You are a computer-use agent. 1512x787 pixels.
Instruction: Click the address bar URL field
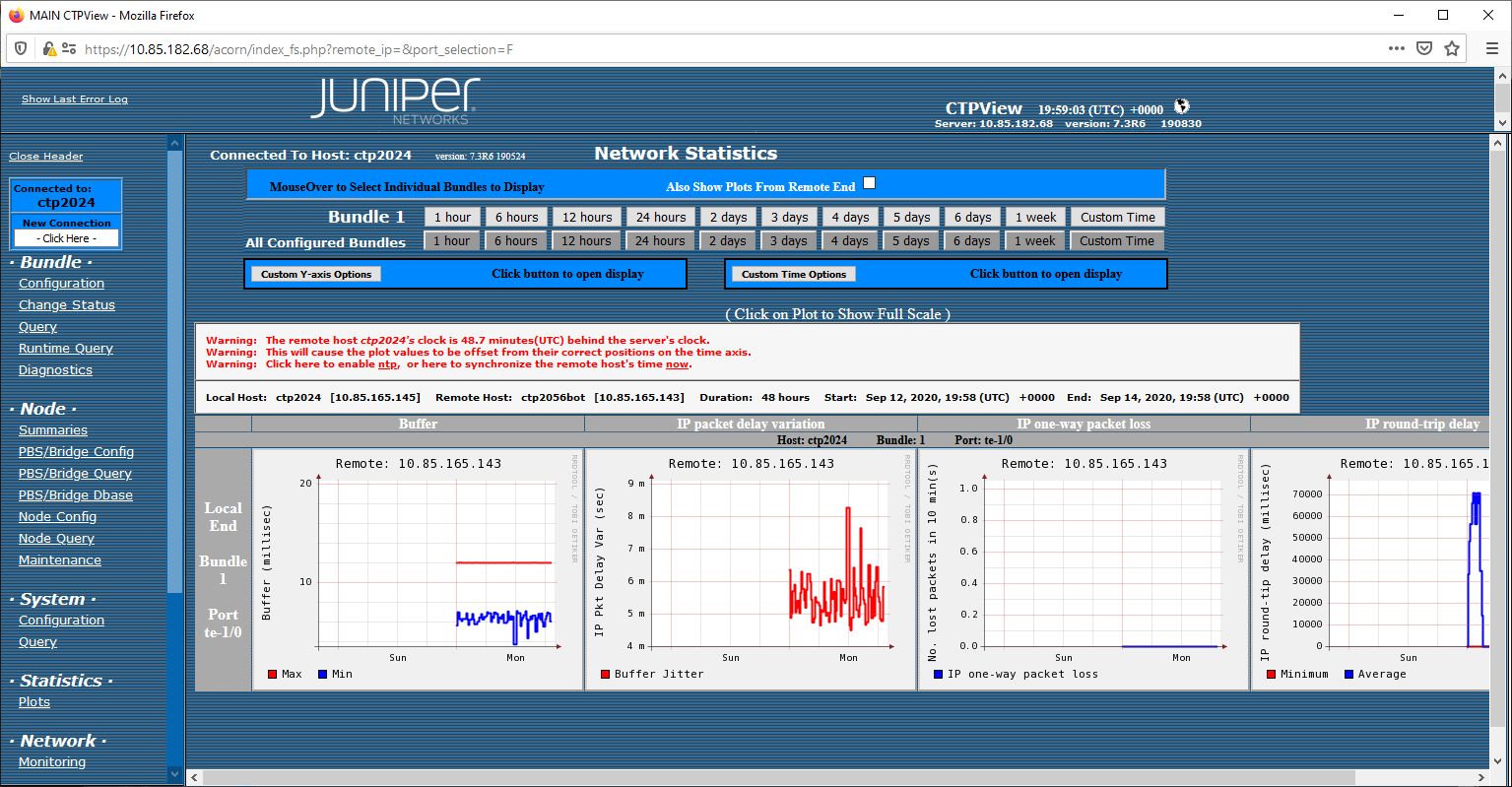click(729, 49)
